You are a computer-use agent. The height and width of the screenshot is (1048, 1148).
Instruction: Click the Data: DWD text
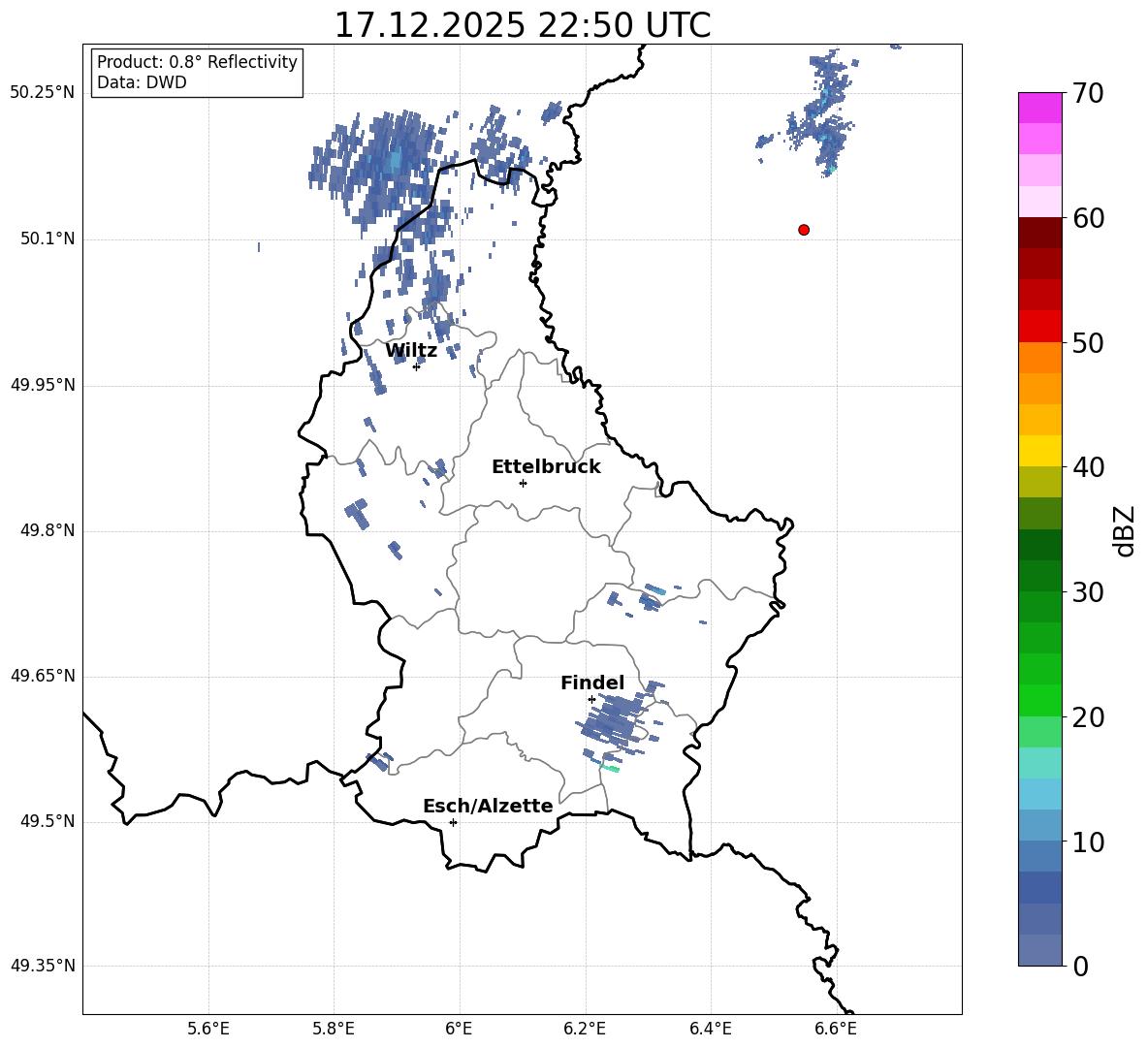tap(142, 82)
